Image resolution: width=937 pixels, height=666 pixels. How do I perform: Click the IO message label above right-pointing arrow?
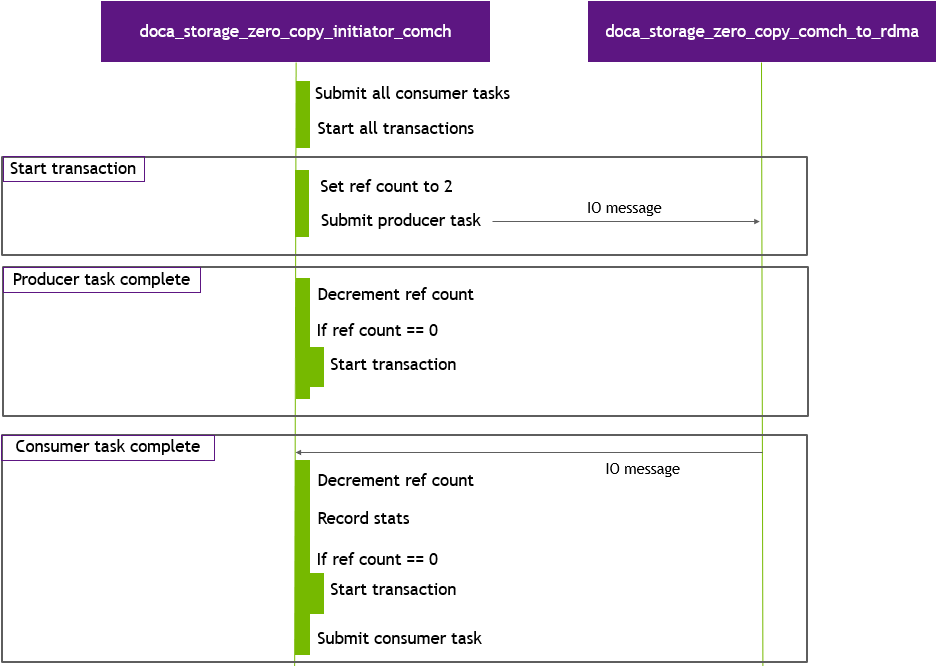tap(624, 208)
